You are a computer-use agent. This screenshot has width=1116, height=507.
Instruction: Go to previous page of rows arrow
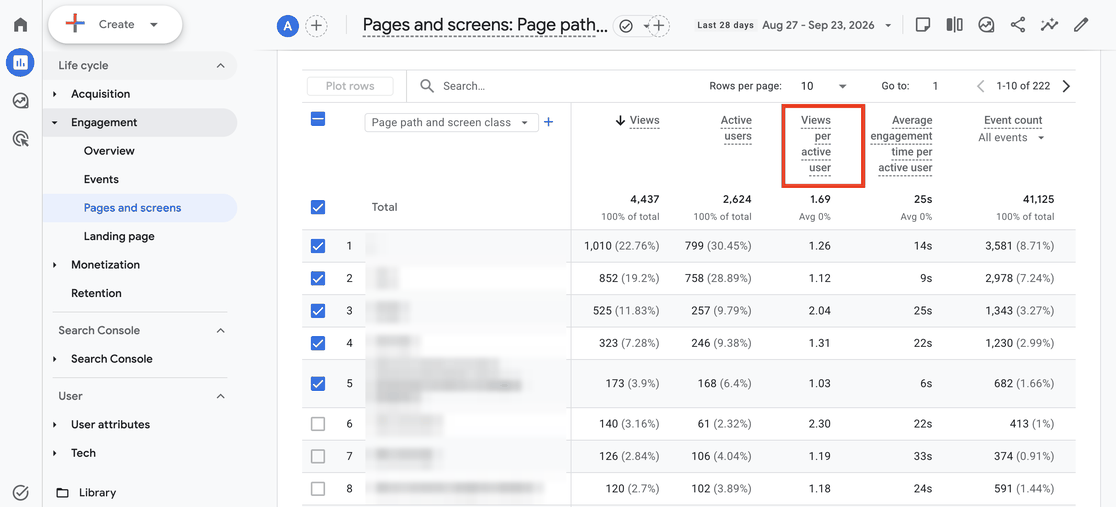tap(981, 86)
